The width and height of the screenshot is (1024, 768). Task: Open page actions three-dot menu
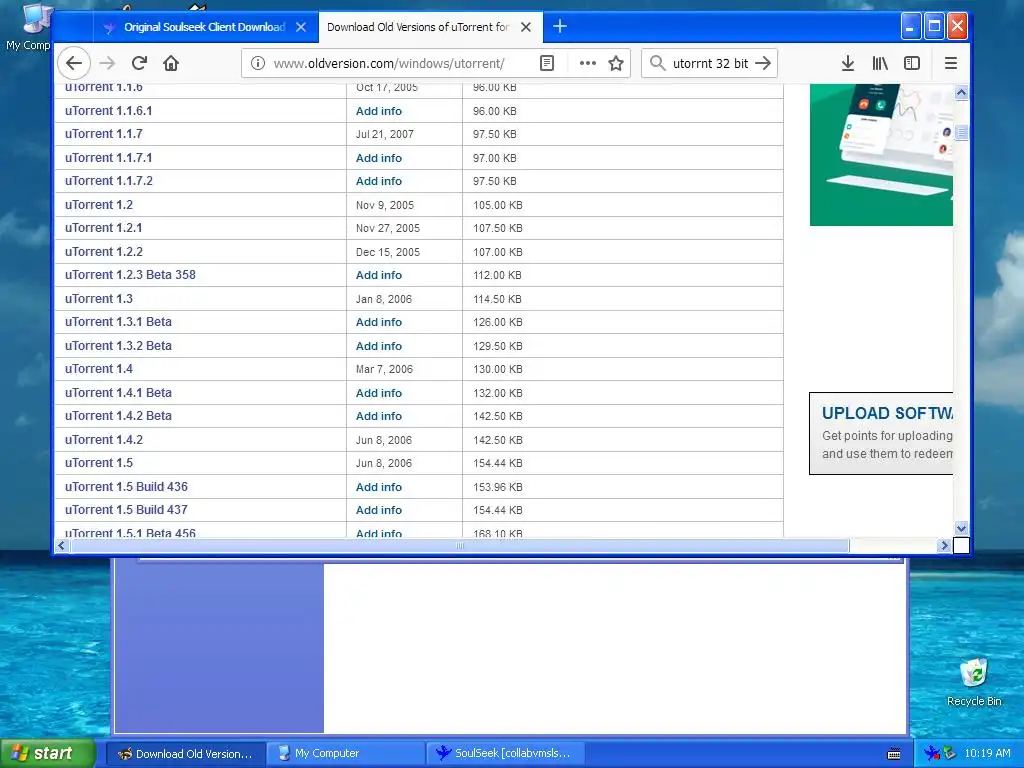pos(588,63)
